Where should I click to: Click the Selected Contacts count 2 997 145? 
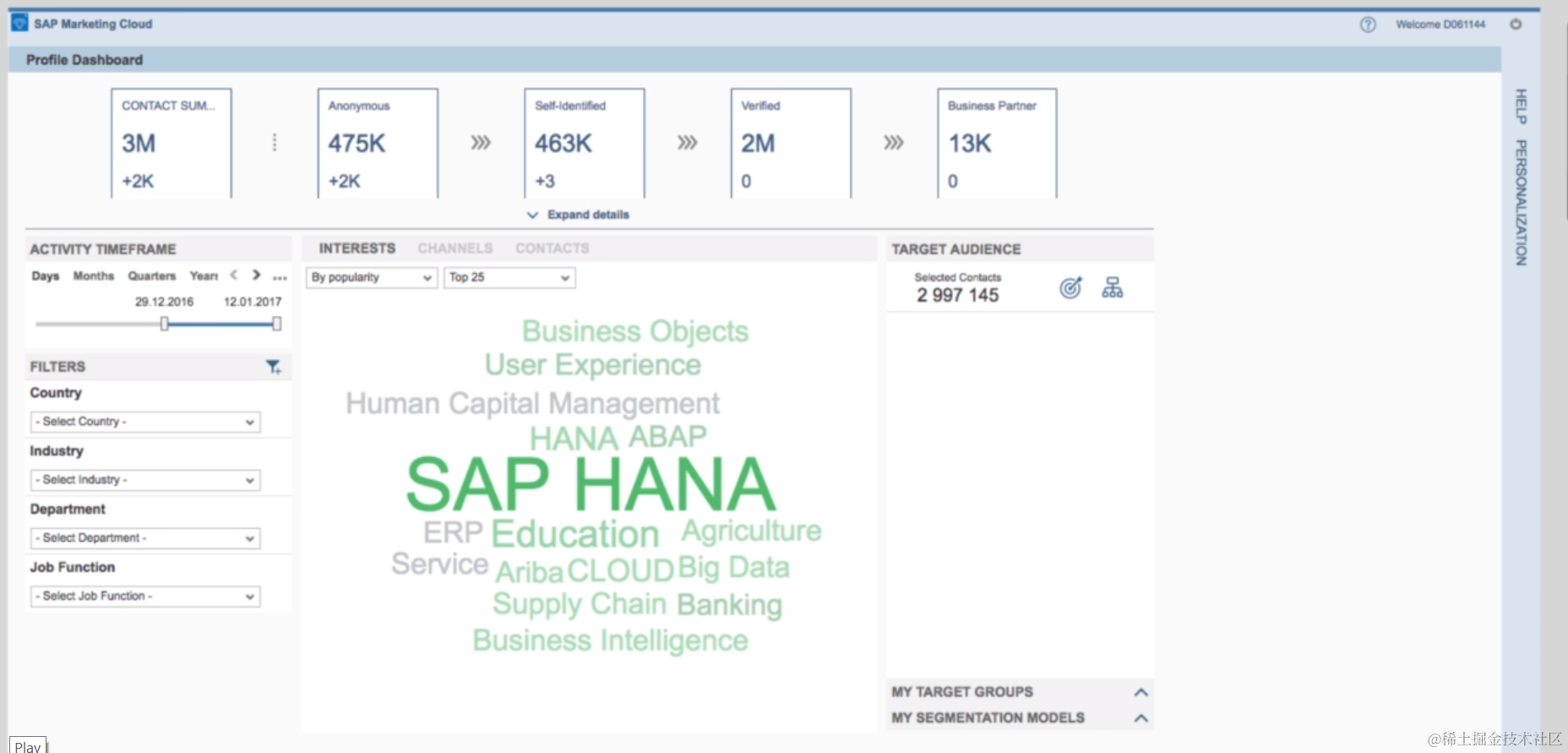pos(958,295)
